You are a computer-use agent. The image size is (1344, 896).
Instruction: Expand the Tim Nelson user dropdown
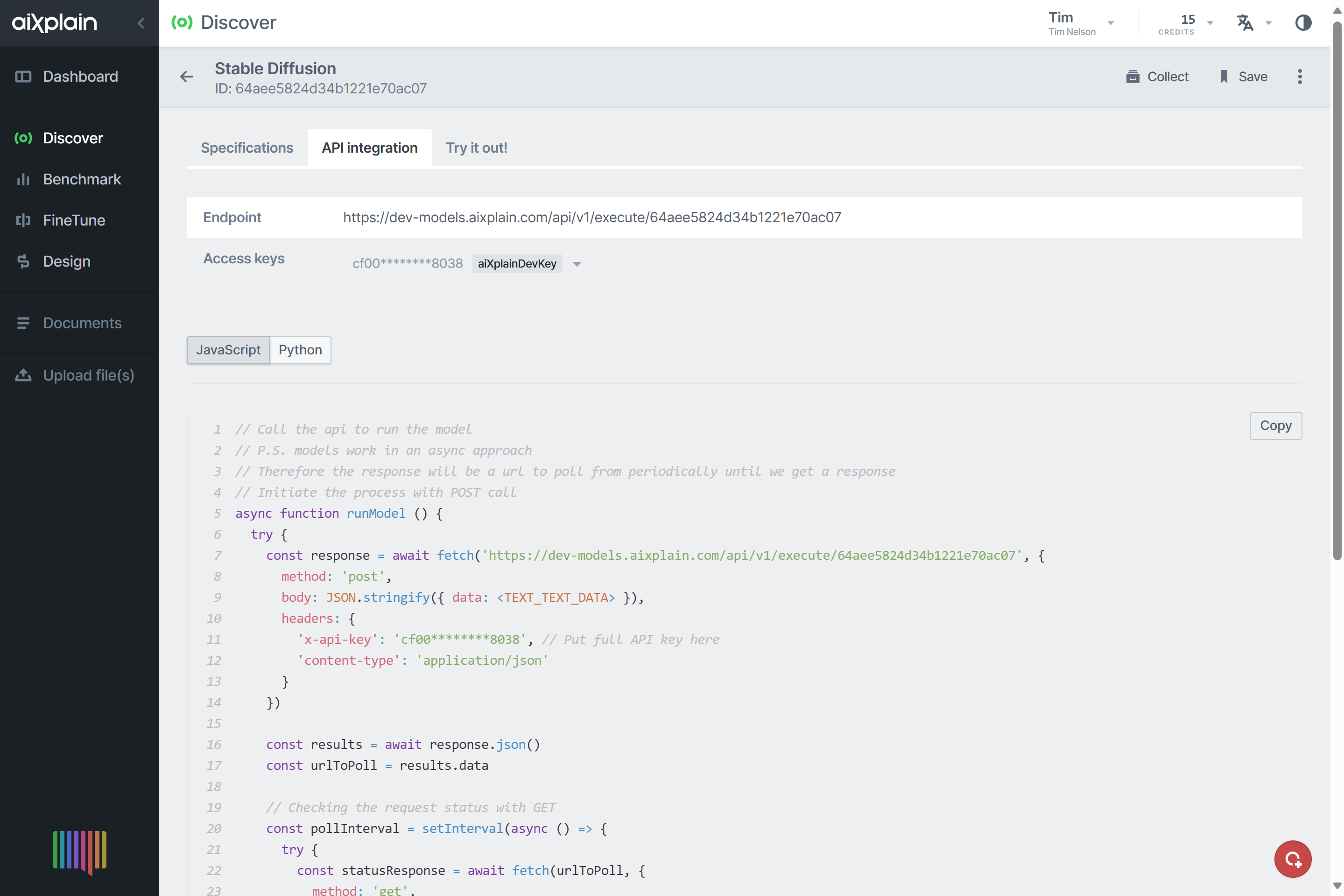[1111, 23]
